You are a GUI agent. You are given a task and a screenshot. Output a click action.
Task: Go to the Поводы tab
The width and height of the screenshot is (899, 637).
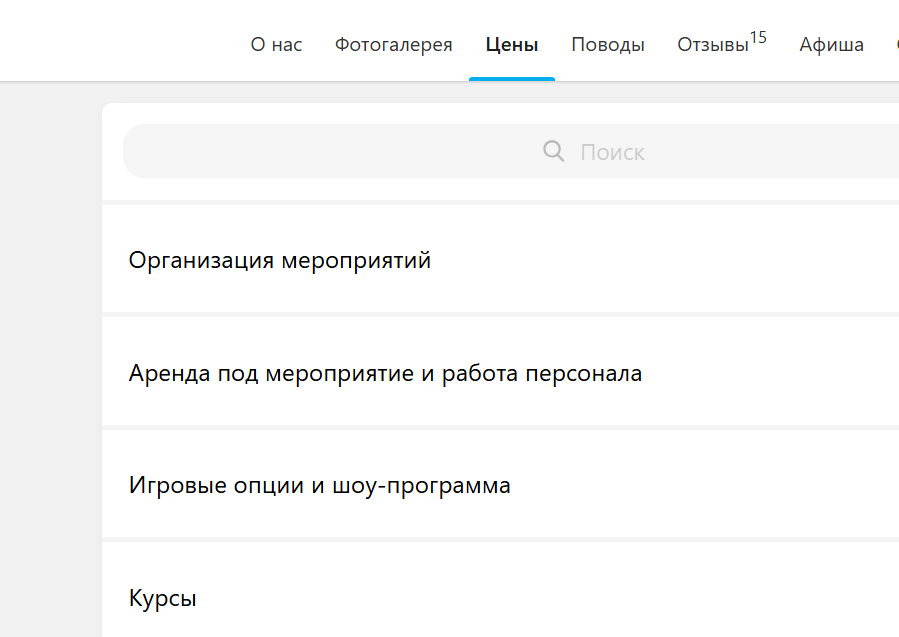tap(608, 45)
